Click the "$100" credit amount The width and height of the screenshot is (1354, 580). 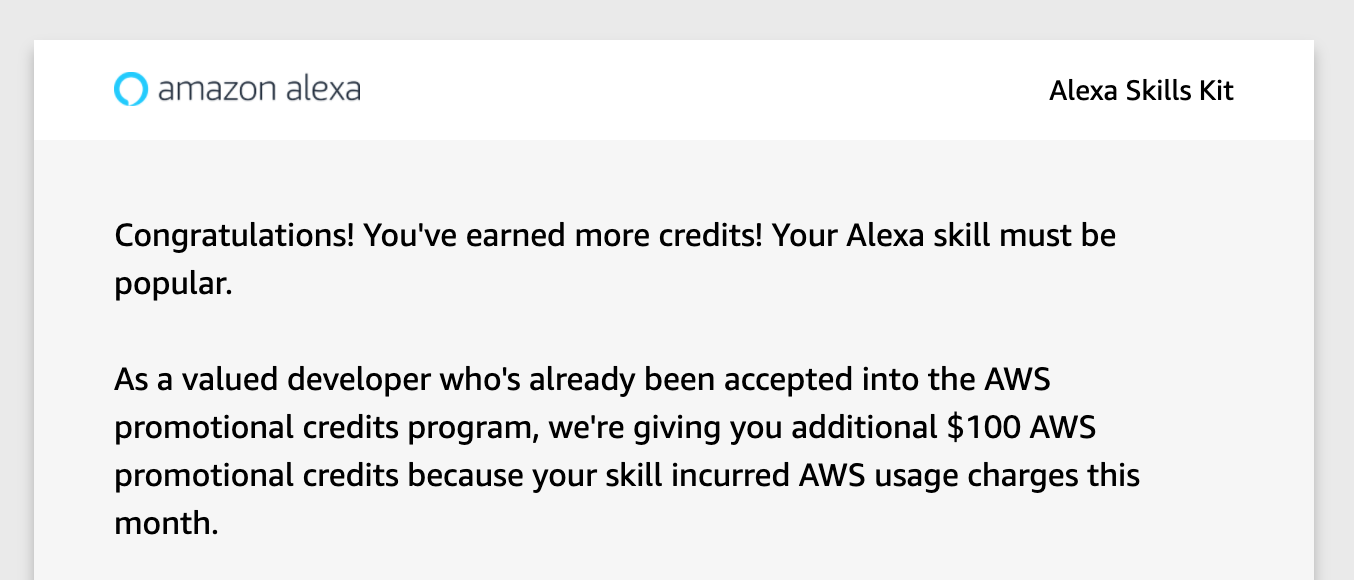[984, 428]
